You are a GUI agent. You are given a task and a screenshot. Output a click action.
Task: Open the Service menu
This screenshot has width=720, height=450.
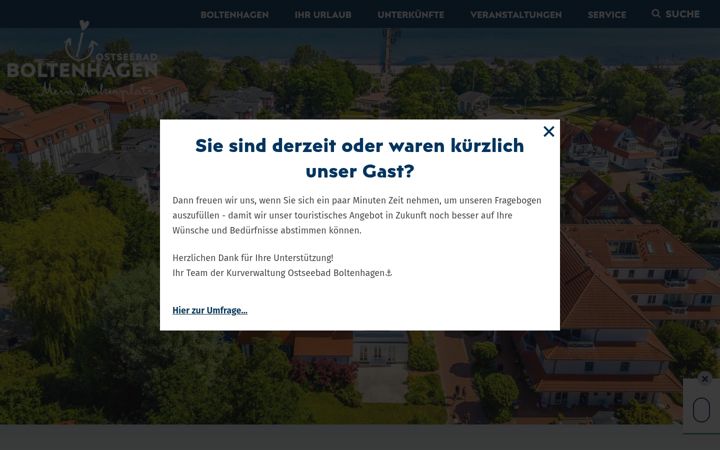pyautogui.click(x=607, y=15)
